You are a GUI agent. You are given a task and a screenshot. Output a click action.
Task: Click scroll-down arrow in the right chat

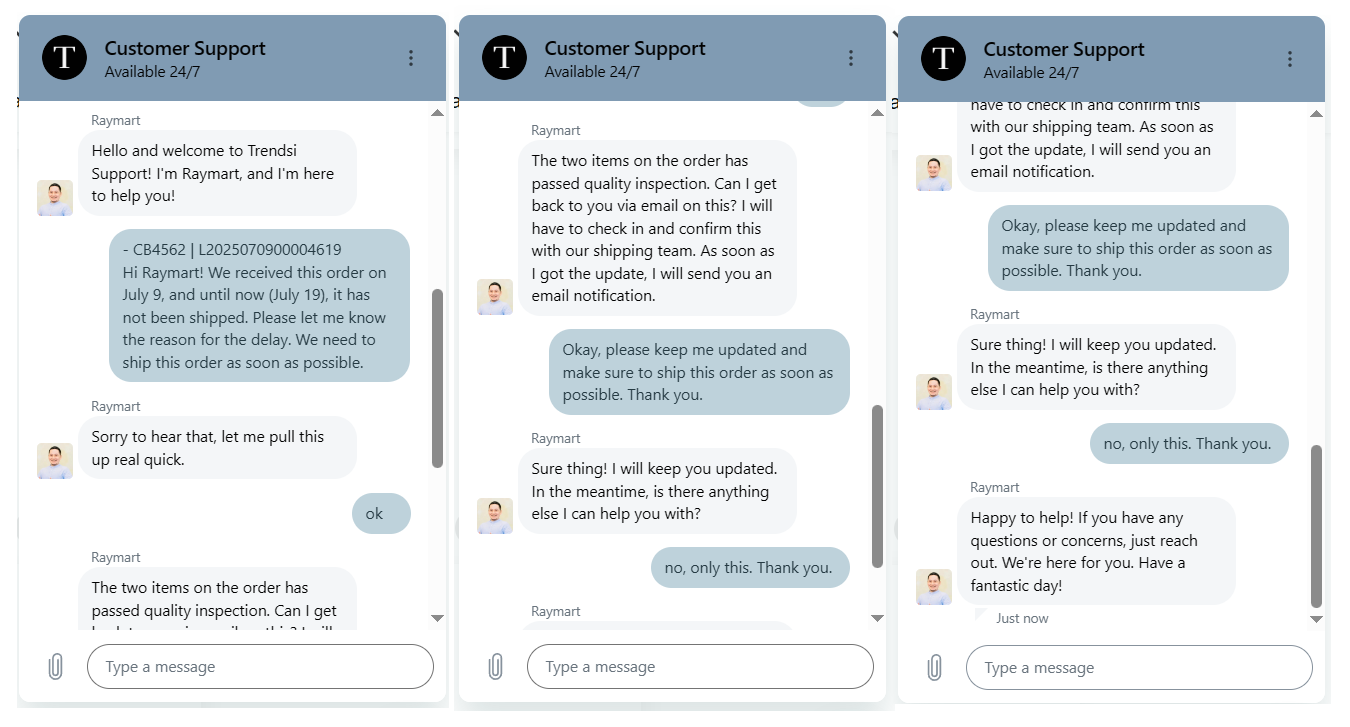1316,619
